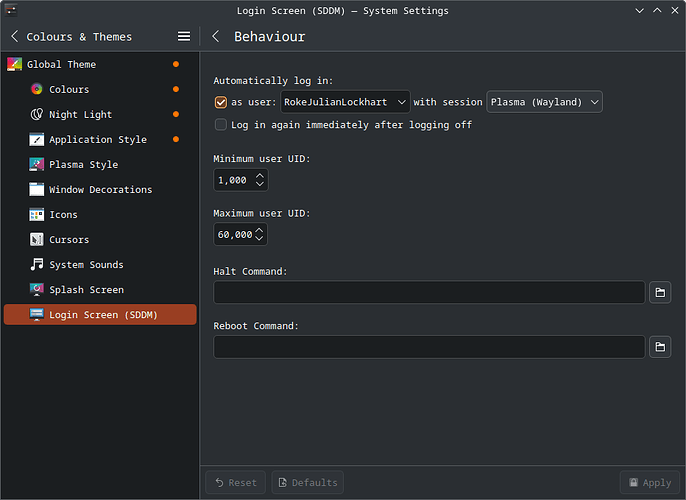686x500 pixels.
Task: Click the 'Halt Command:' label
Action: (250, 272)
